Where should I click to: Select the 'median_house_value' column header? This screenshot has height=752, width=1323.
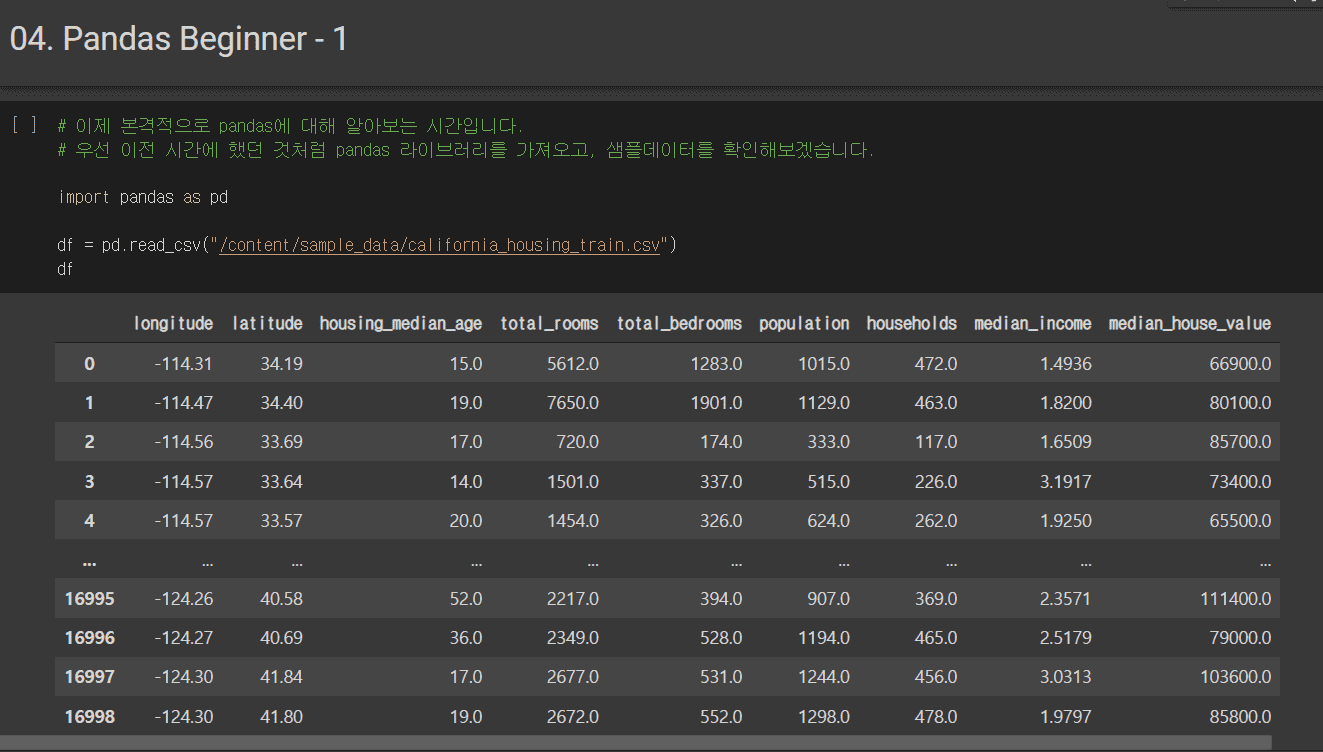[x=1190, y=323]
